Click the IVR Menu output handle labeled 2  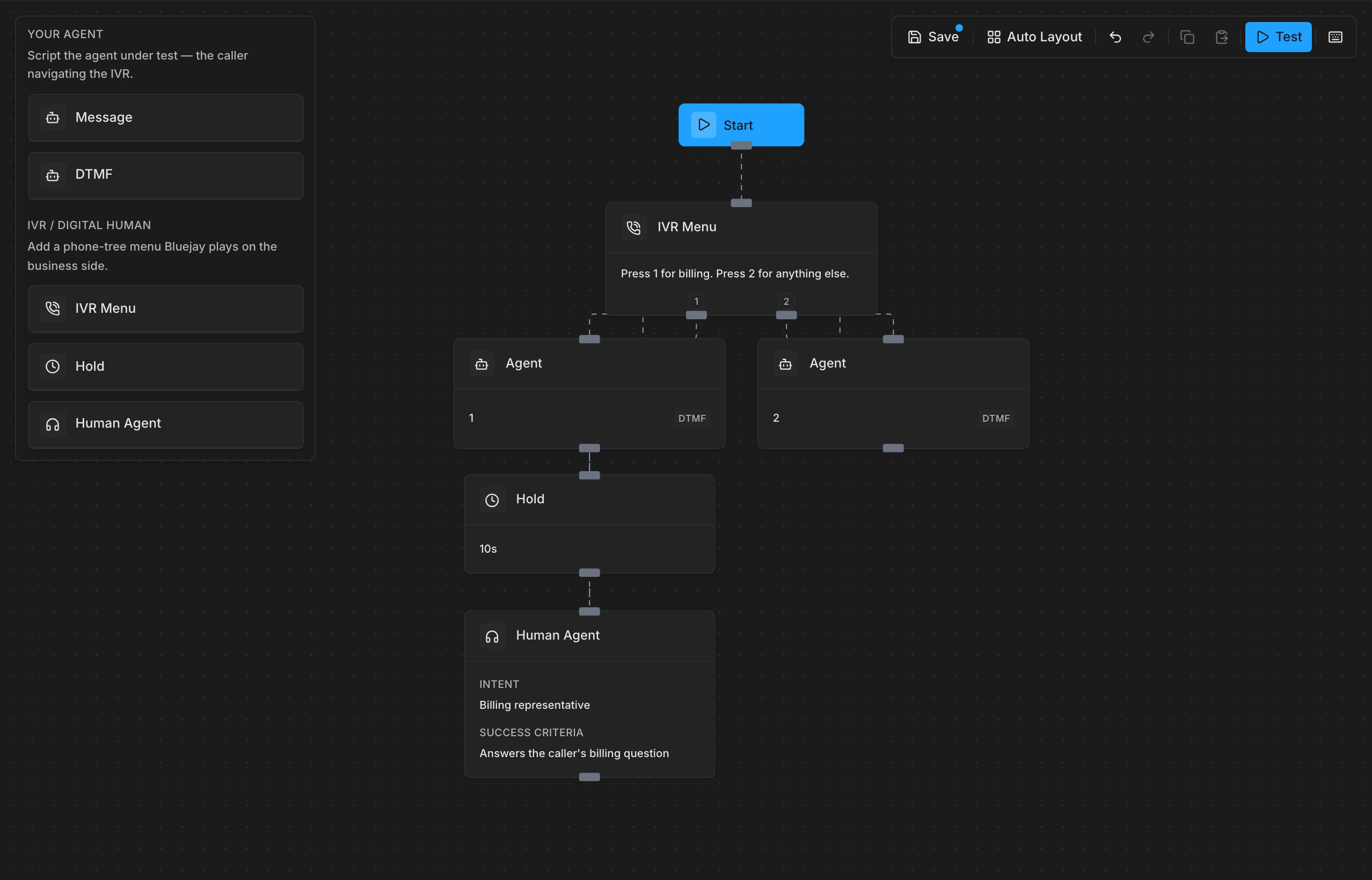[786, 315]
